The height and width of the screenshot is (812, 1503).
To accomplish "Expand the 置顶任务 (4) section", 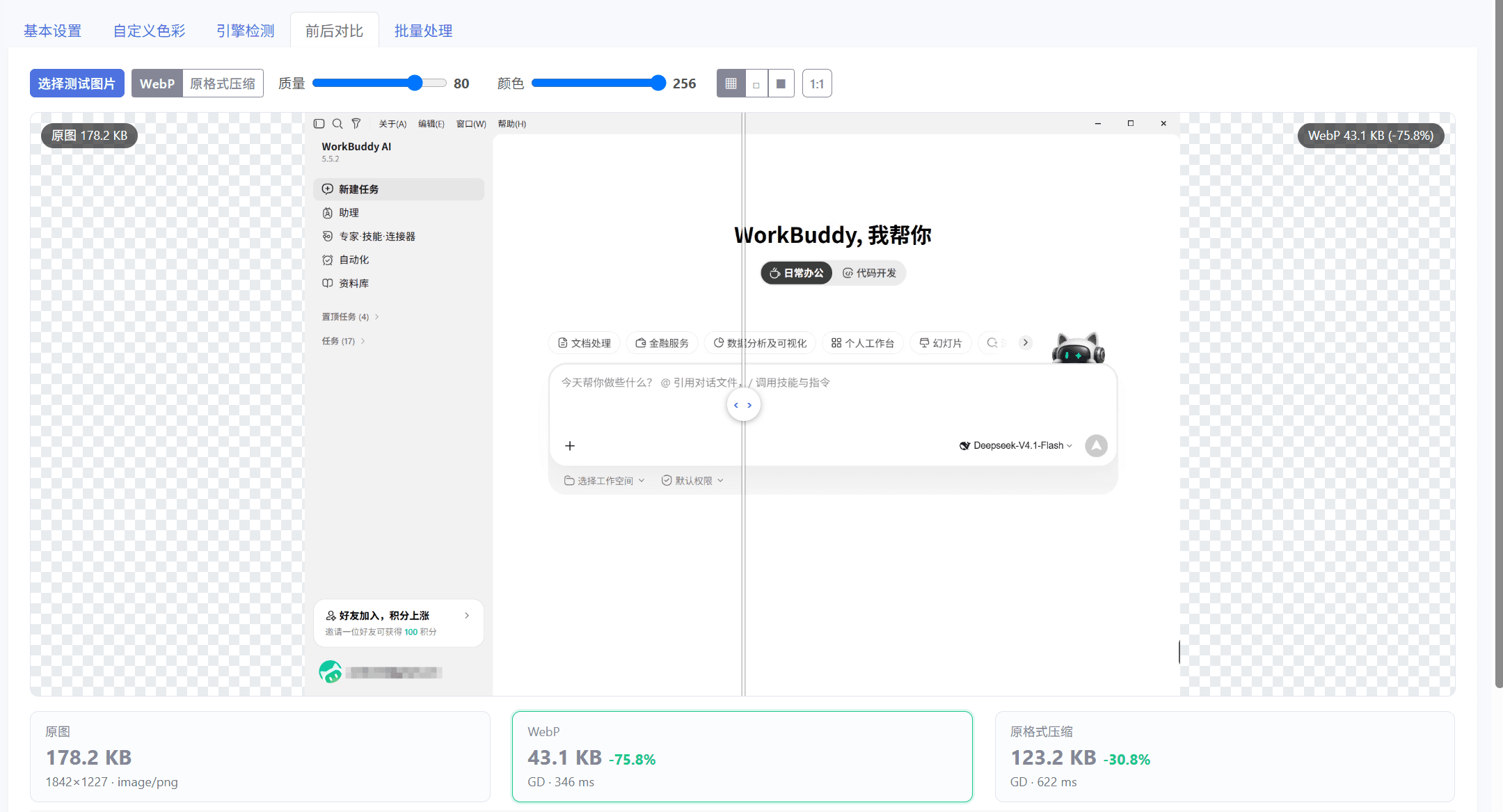I will [x=351, y=317].
